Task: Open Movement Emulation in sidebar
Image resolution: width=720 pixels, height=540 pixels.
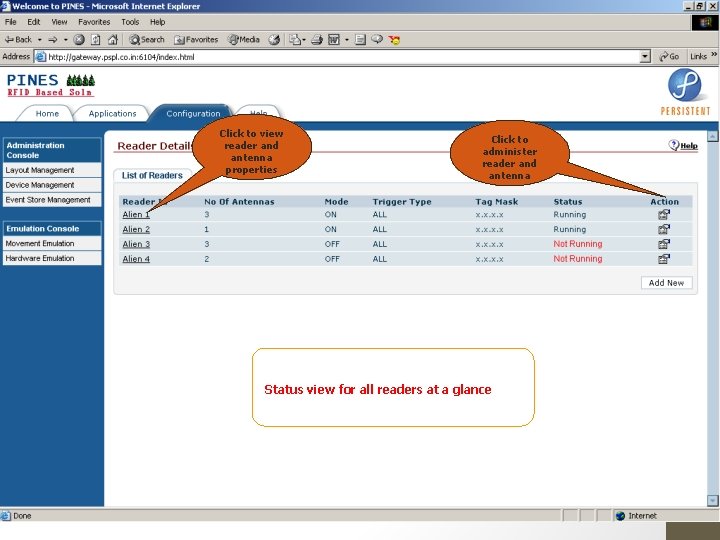Action: [52, 243]
